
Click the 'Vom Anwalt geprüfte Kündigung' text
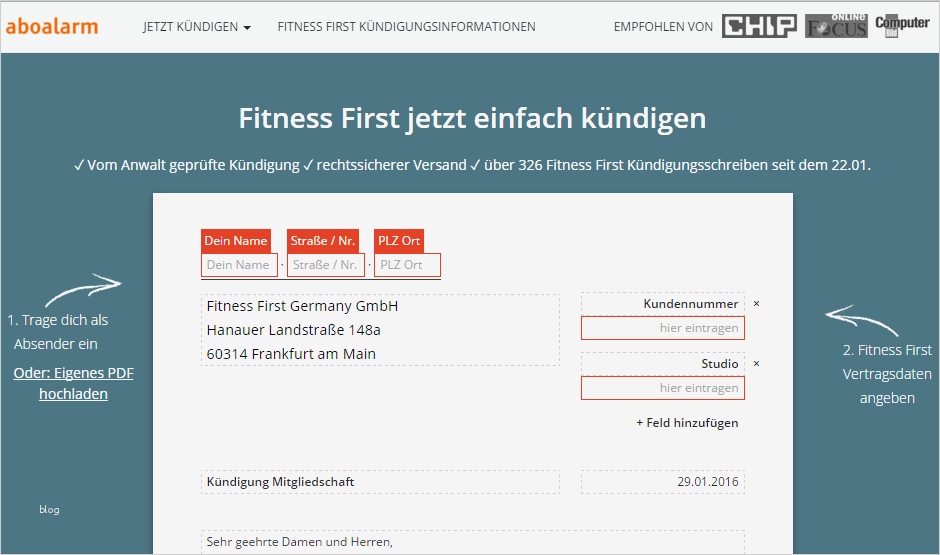tap(193, 165)
